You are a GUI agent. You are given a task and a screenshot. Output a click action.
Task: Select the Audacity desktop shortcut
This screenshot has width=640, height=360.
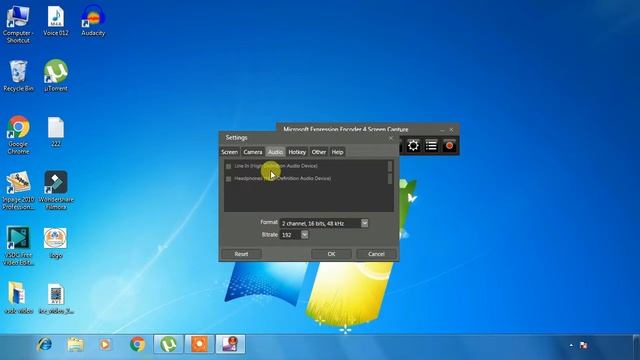coord(93,21)
